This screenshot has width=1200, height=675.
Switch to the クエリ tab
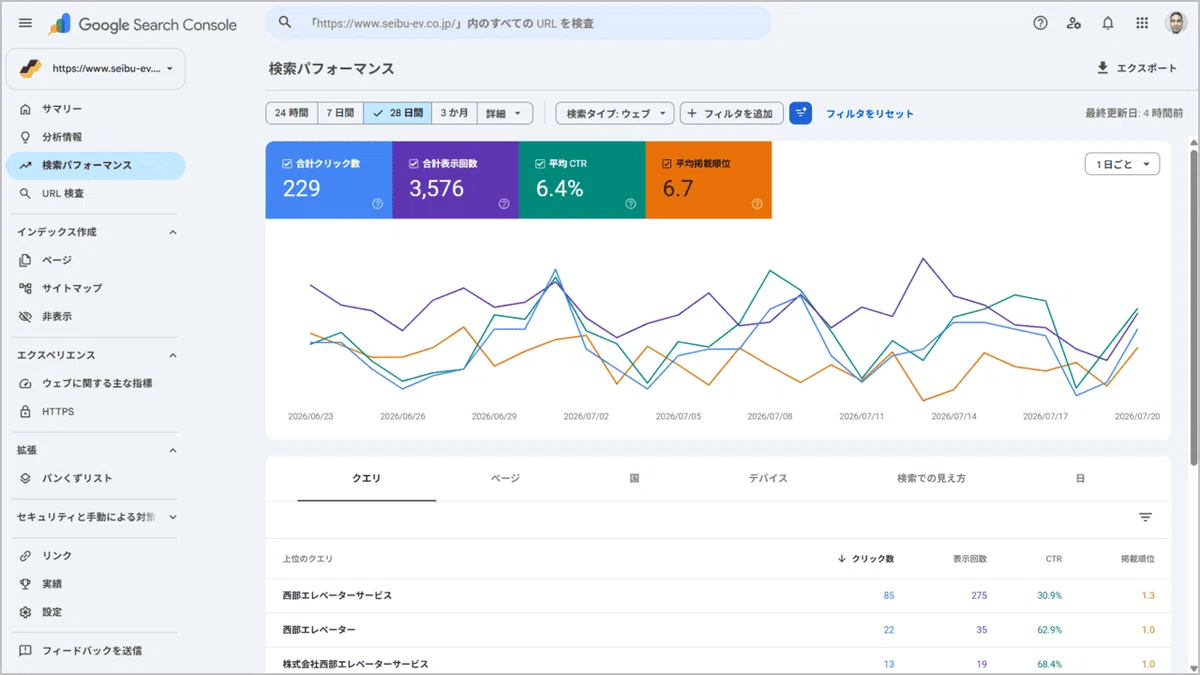pos(367,479)
